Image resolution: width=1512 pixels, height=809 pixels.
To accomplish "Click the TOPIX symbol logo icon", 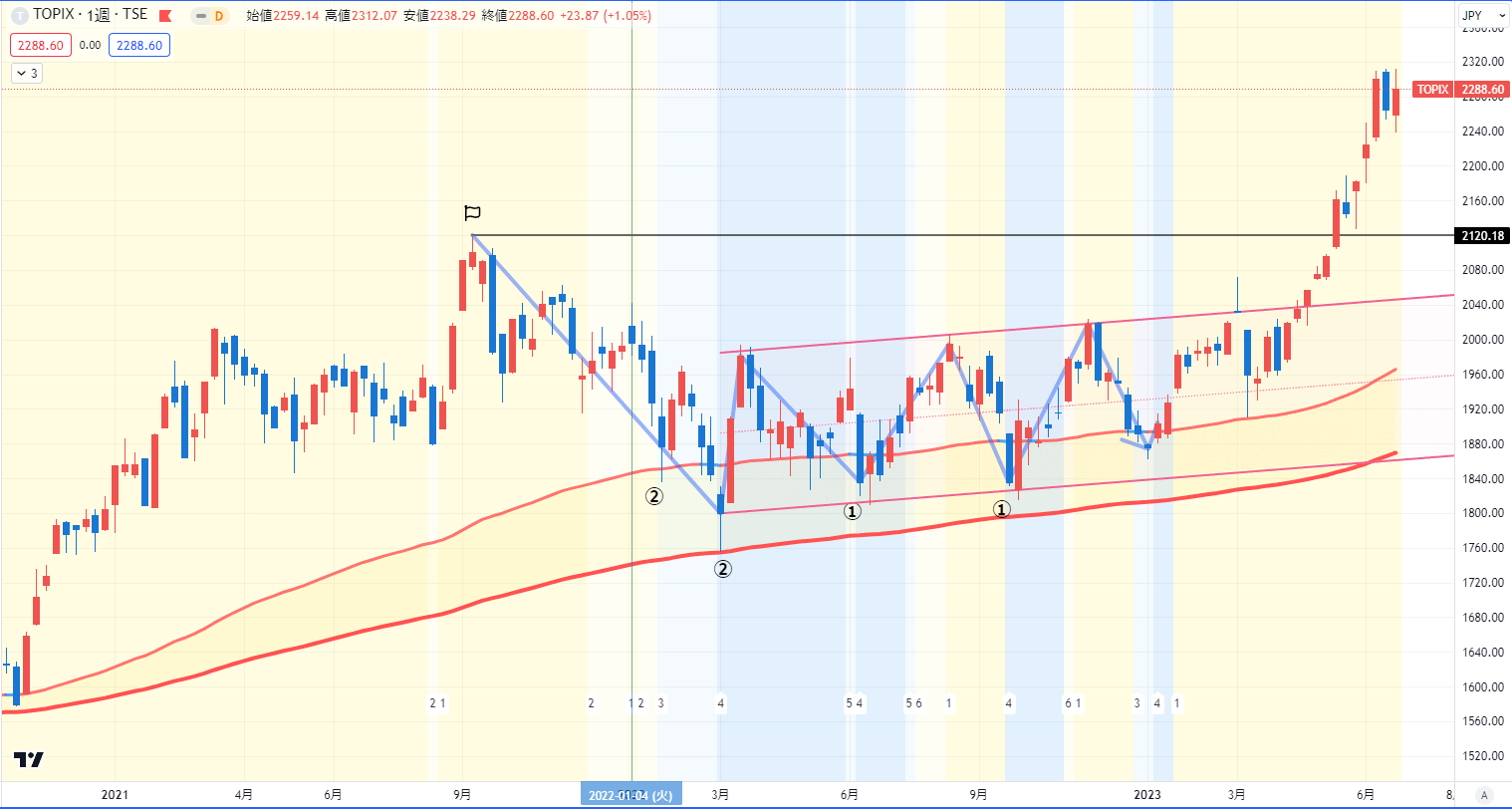I will (19, 15).
